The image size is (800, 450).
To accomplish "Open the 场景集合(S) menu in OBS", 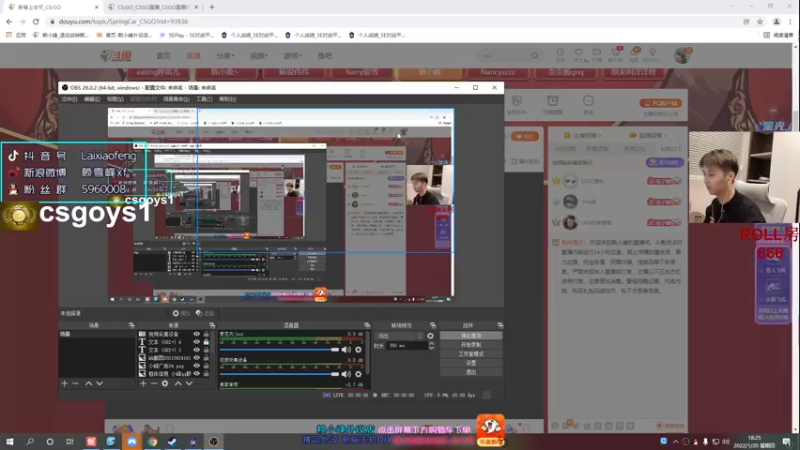I will (x=176, y=99).
